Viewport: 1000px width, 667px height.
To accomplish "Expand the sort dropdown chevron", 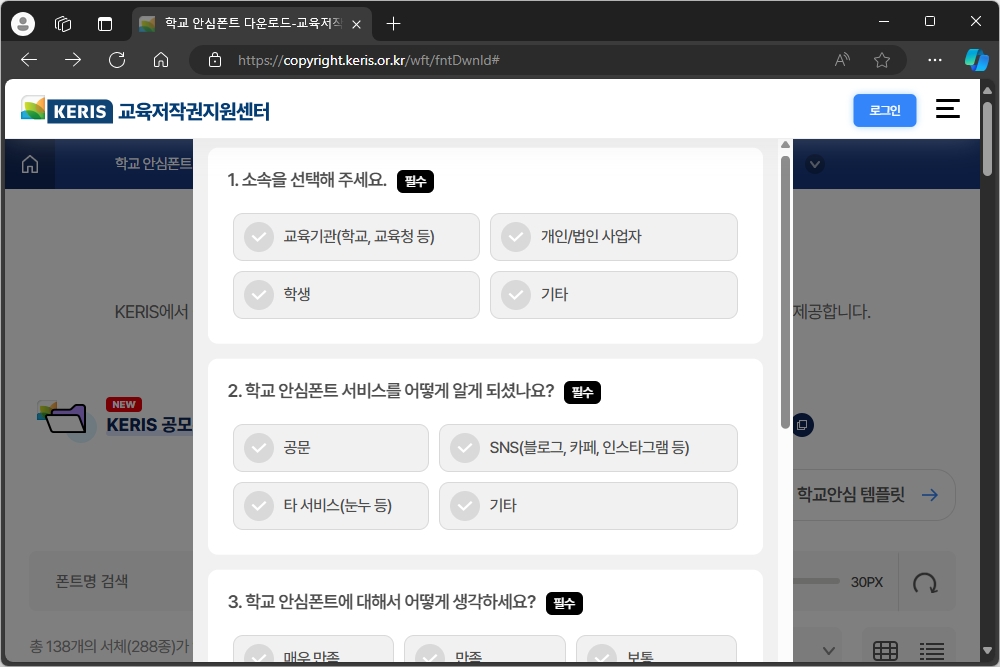I will point(828,650).
